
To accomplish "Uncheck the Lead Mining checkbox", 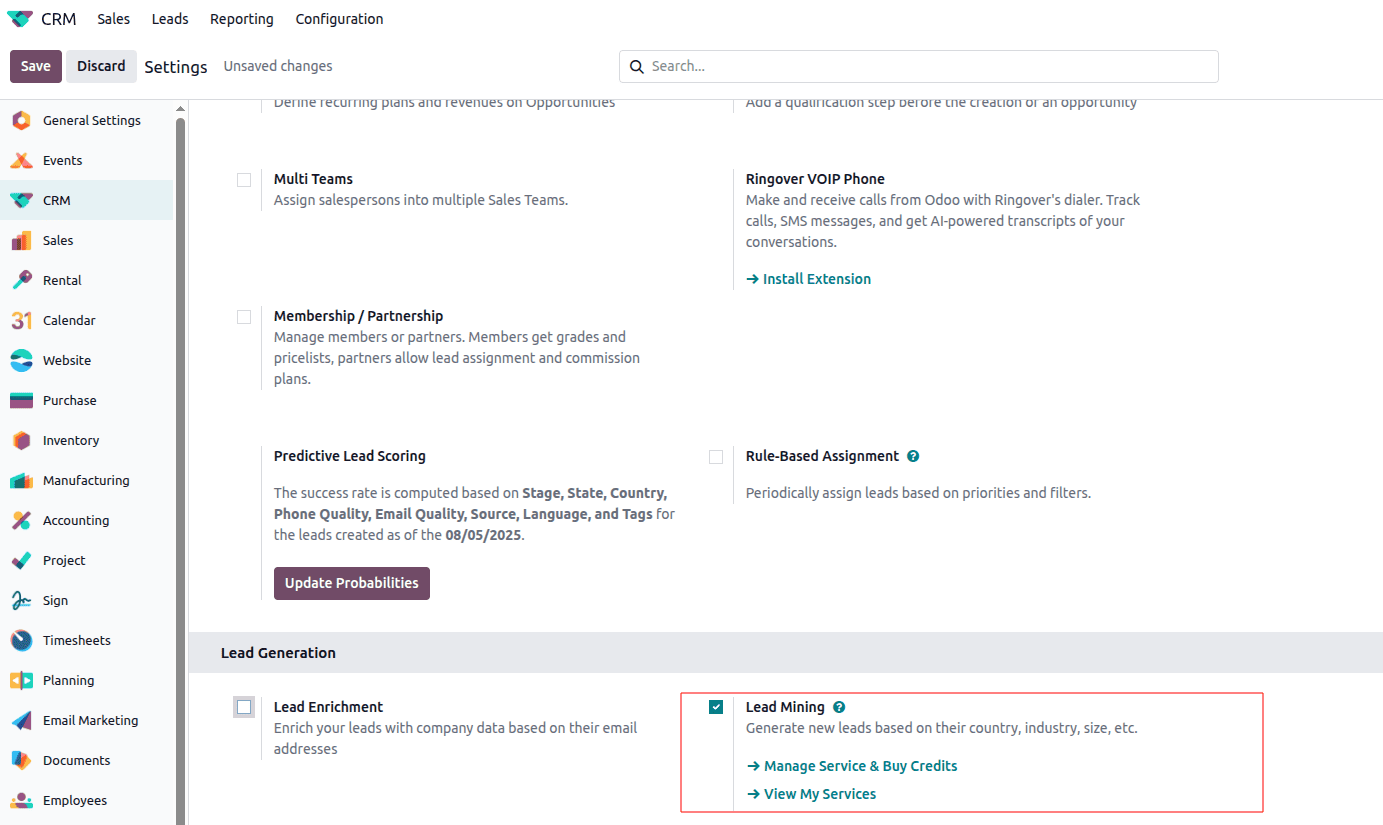I will [716, 708].
